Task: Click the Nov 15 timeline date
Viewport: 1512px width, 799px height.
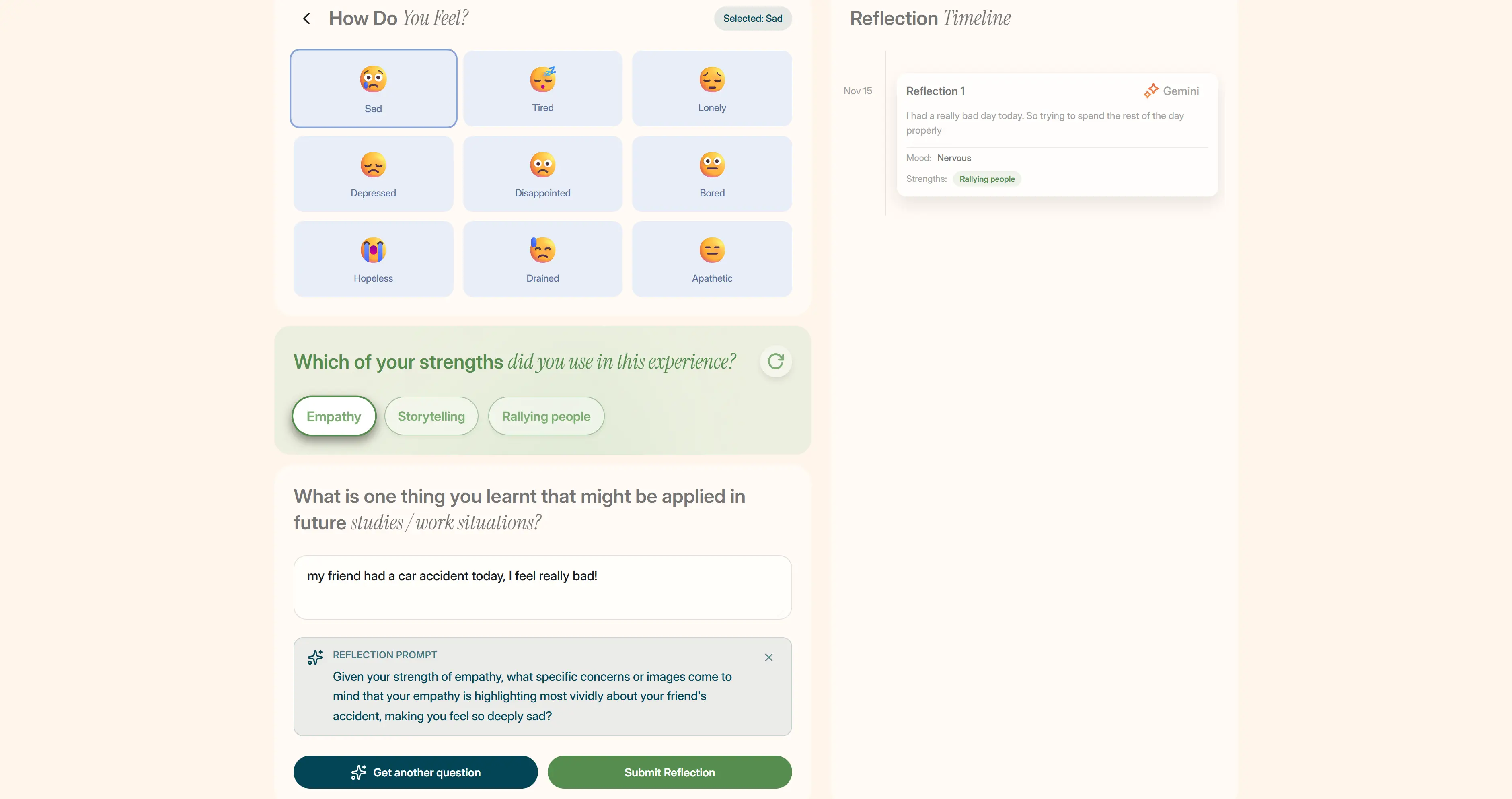Action: [x=858, y=91]
